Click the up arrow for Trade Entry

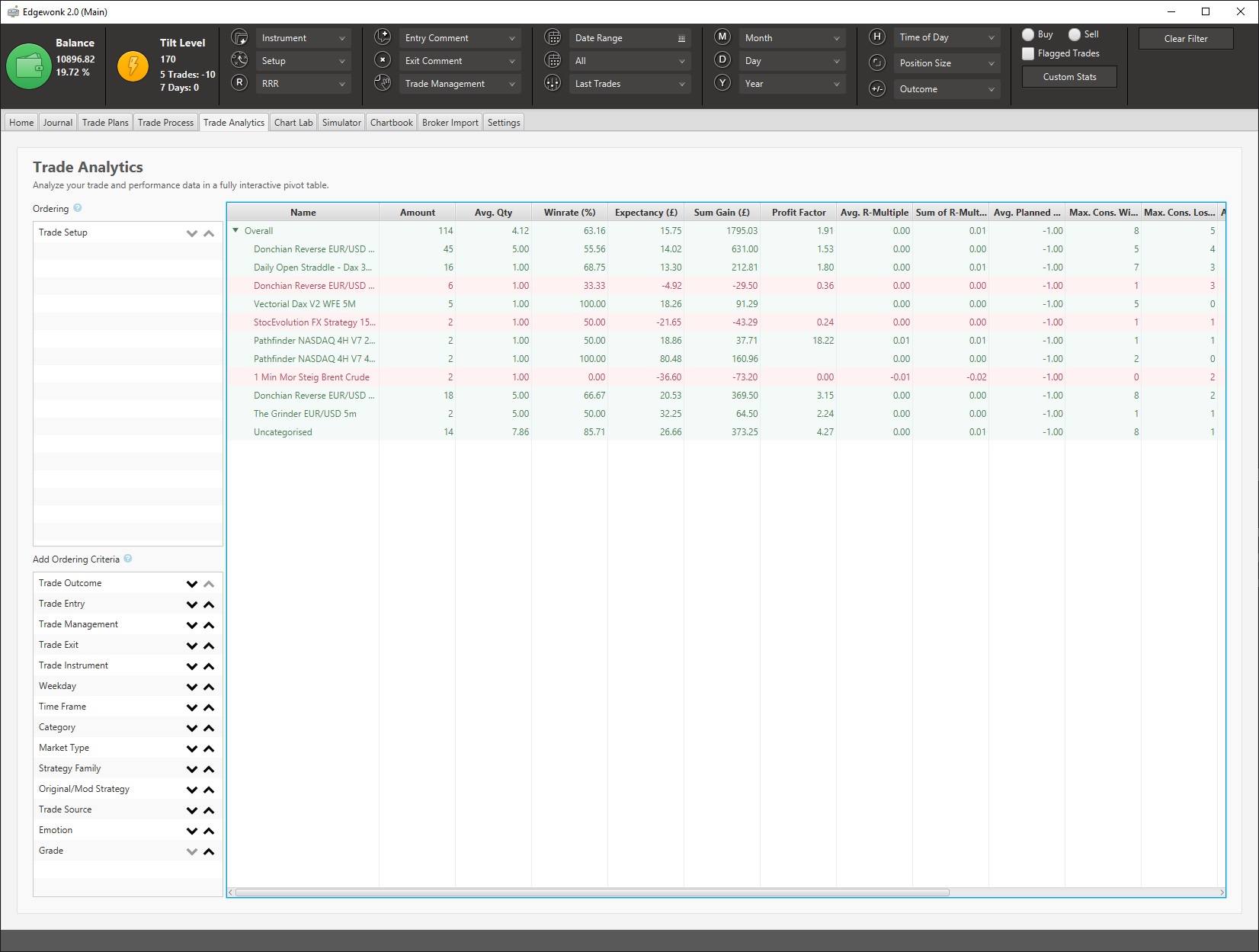(209, 604)
